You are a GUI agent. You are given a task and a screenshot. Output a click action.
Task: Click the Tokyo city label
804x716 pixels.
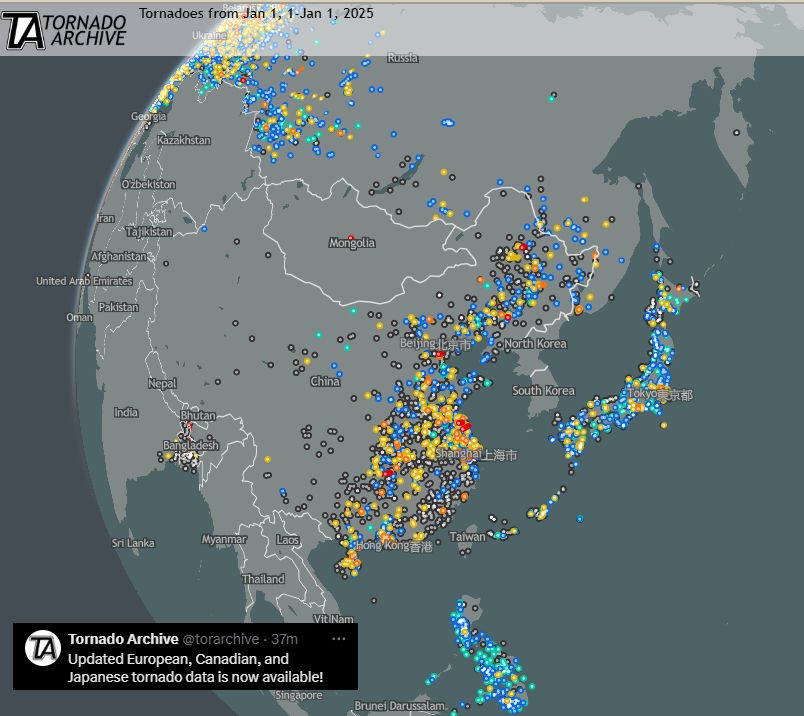660,394
